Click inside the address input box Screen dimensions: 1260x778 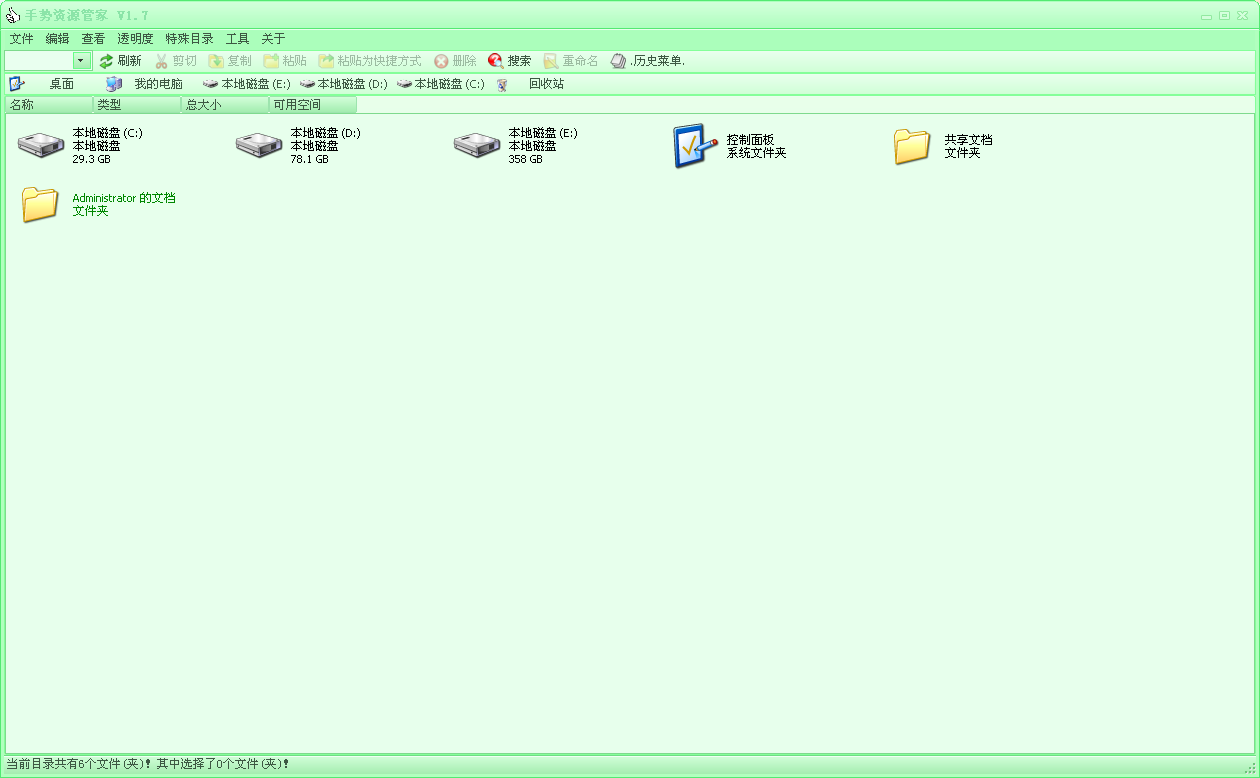pos(39,61)
